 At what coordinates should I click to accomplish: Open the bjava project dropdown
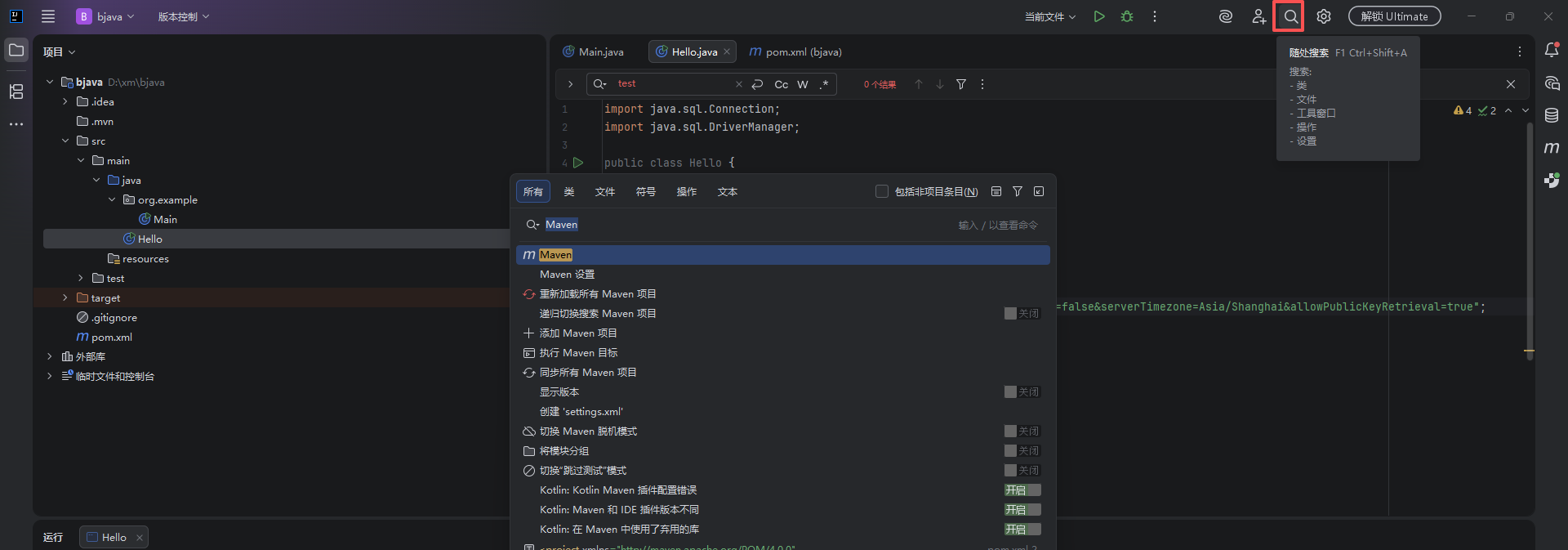click(106, 16)
